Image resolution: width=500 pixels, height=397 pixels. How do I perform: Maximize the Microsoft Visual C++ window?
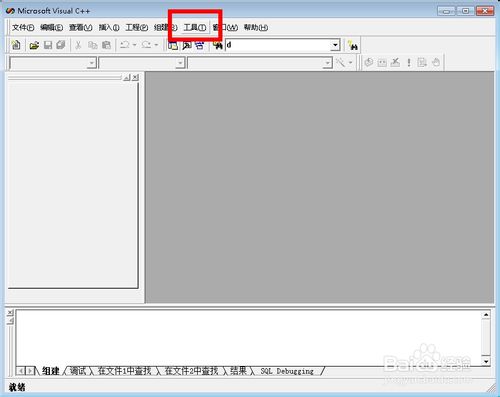(466, 11)
